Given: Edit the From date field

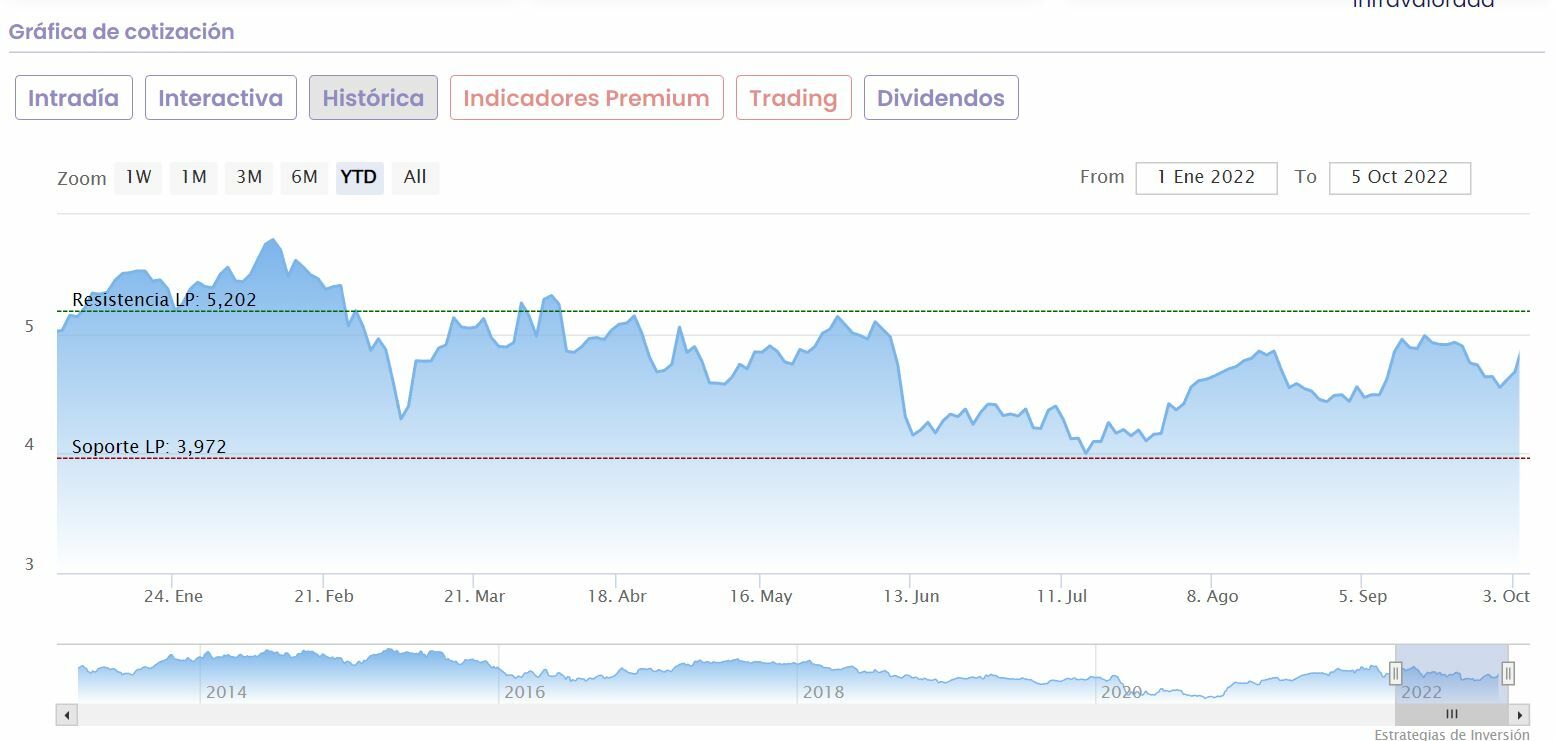Looking at the screenshot, I should [1206, 177].
